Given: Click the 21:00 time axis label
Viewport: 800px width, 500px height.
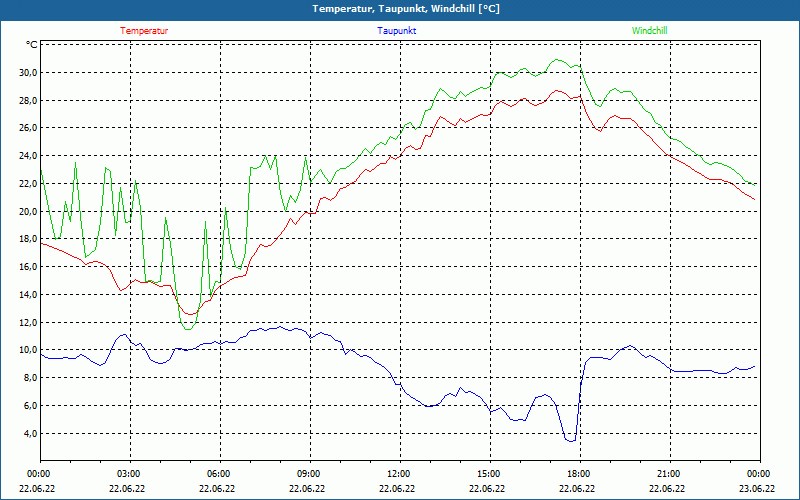Looking at the screenshot, I should 667,473.
